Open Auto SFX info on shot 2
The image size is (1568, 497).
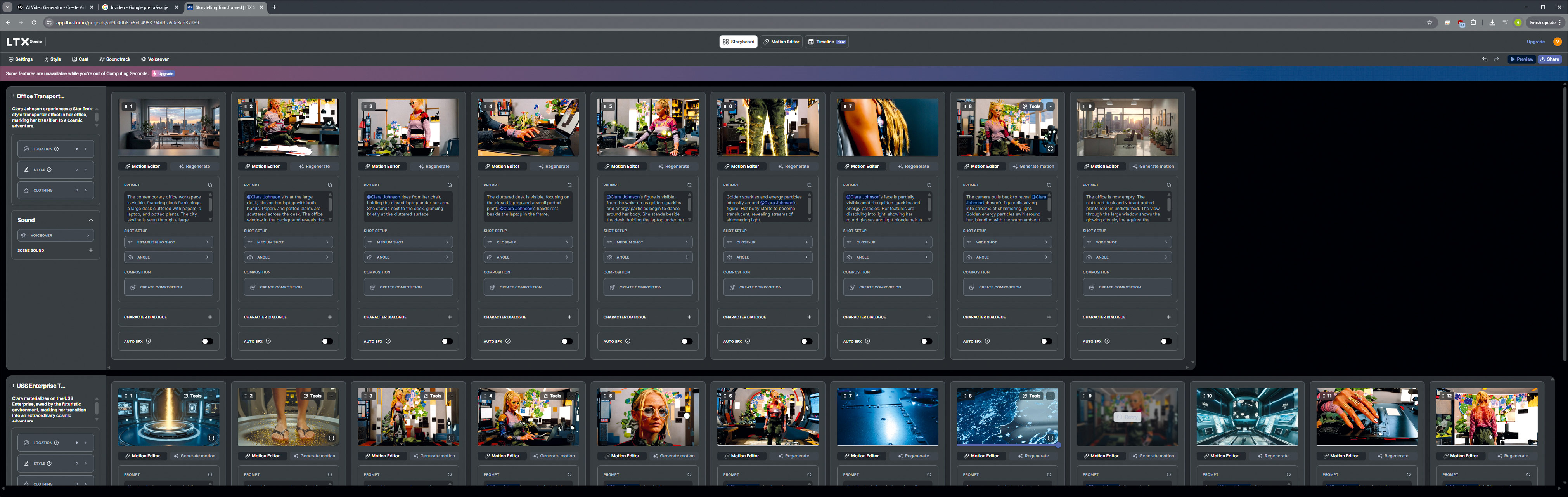click(268, 342)
